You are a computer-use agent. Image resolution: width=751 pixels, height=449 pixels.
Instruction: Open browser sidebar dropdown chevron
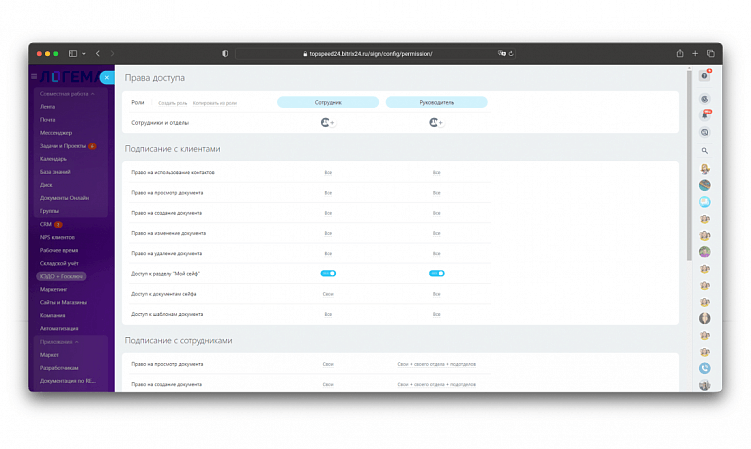click(84, 54)
